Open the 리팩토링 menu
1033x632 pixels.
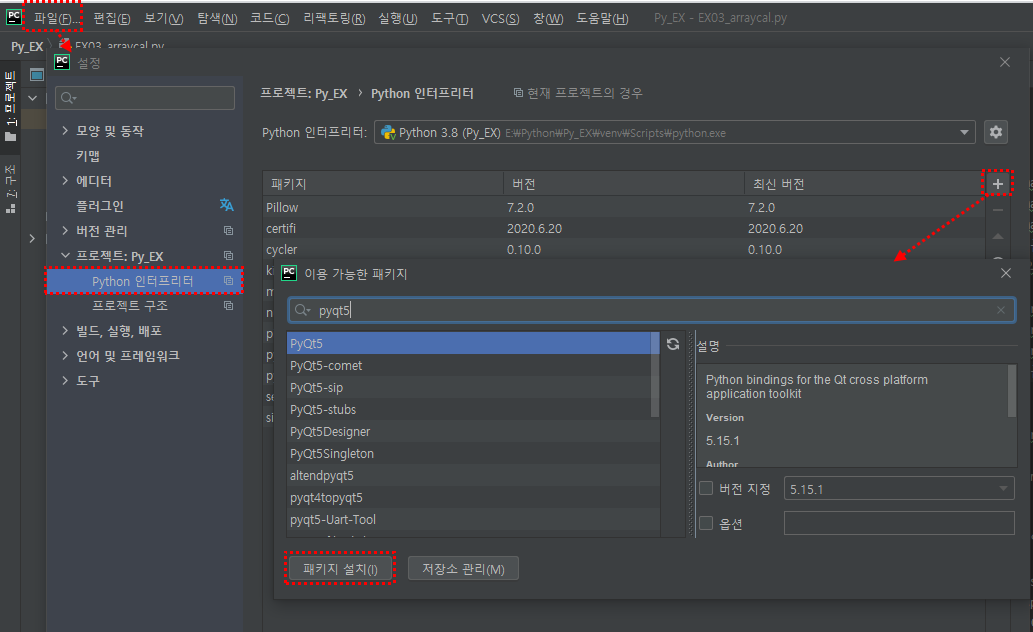334,18
